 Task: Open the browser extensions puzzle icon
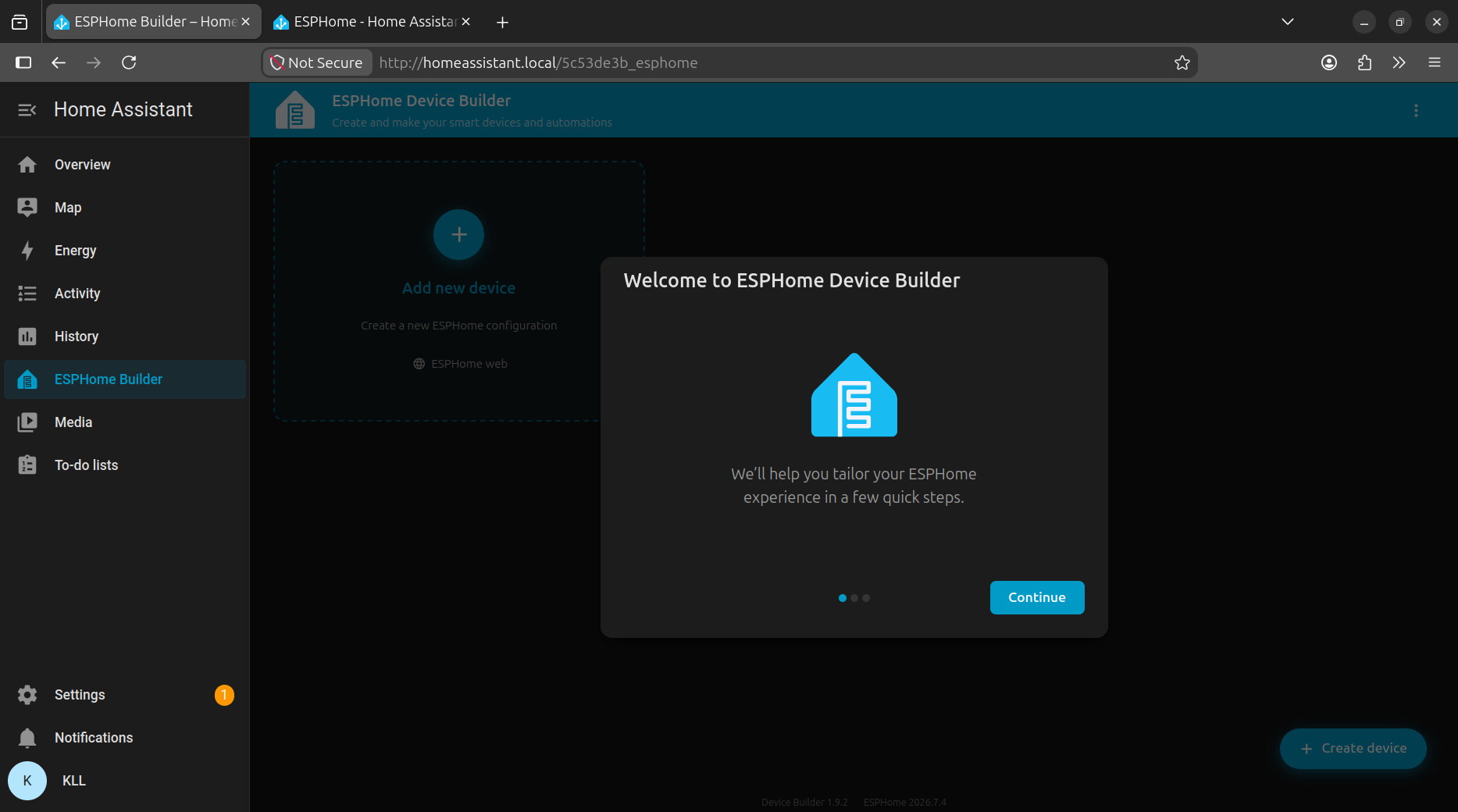(1364, 62)
